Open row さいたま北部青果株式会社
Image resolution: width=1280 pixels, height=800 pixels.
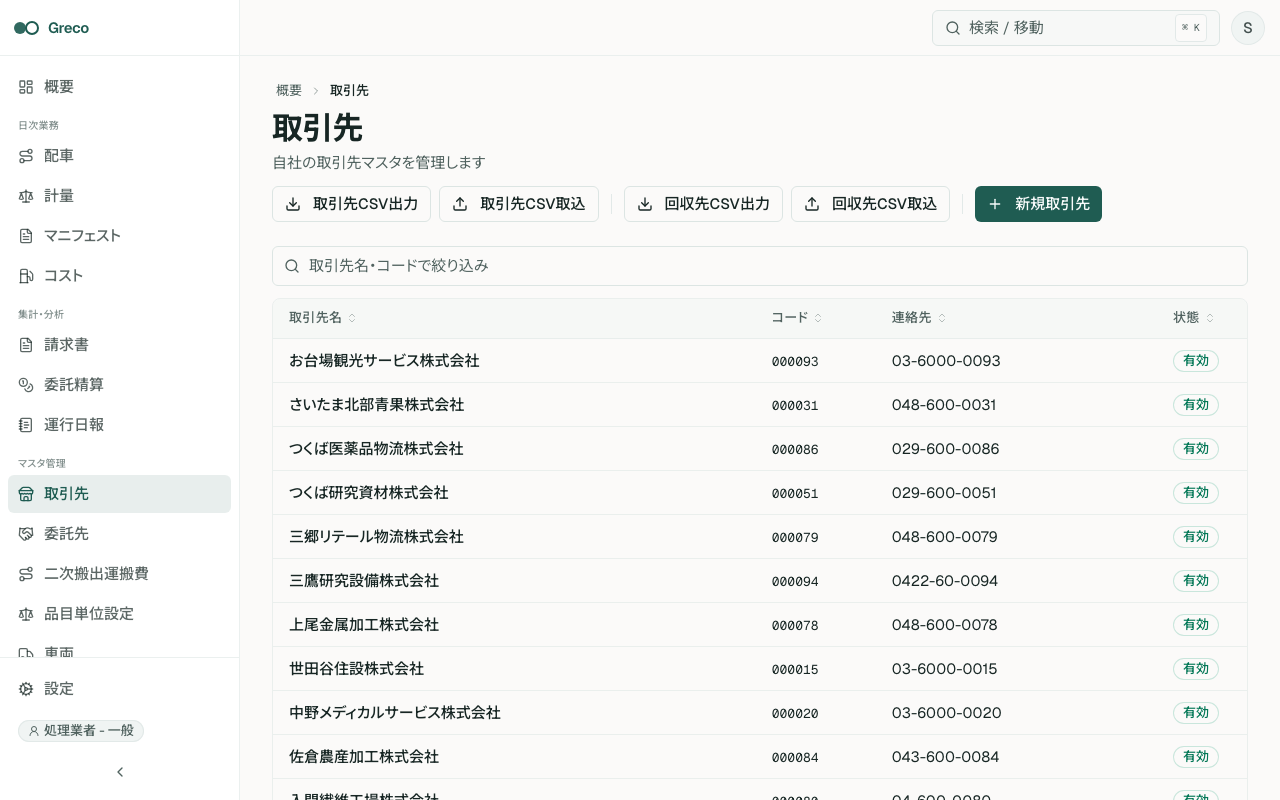[760, 405]
